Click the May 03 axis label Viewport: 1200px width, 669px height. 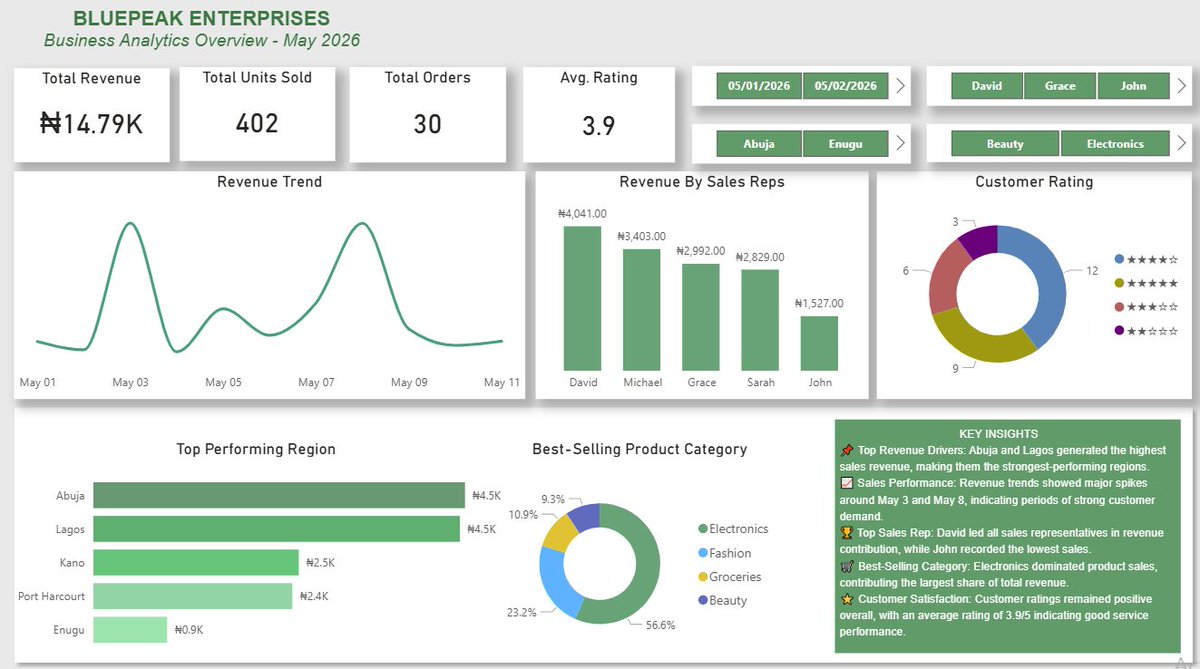pyautogui.click(x=130, y=383)
